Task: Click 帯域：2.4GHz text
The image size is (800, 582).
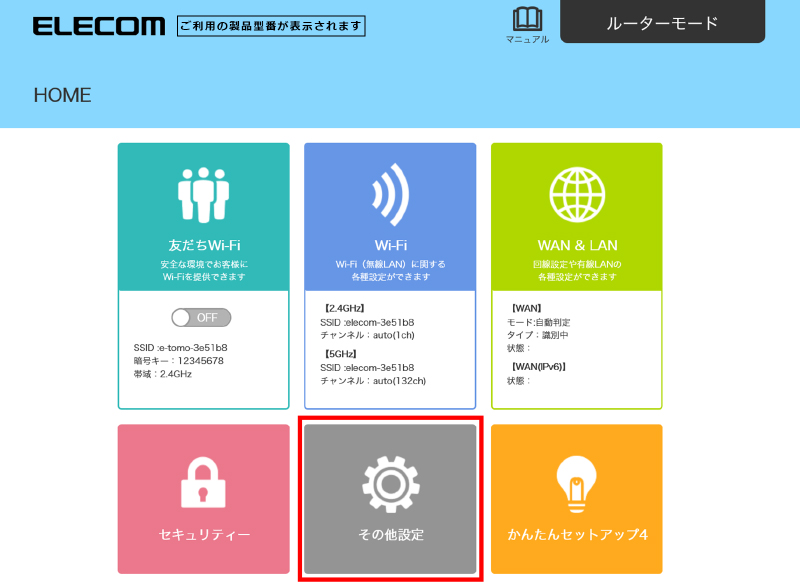Action: 163,374
